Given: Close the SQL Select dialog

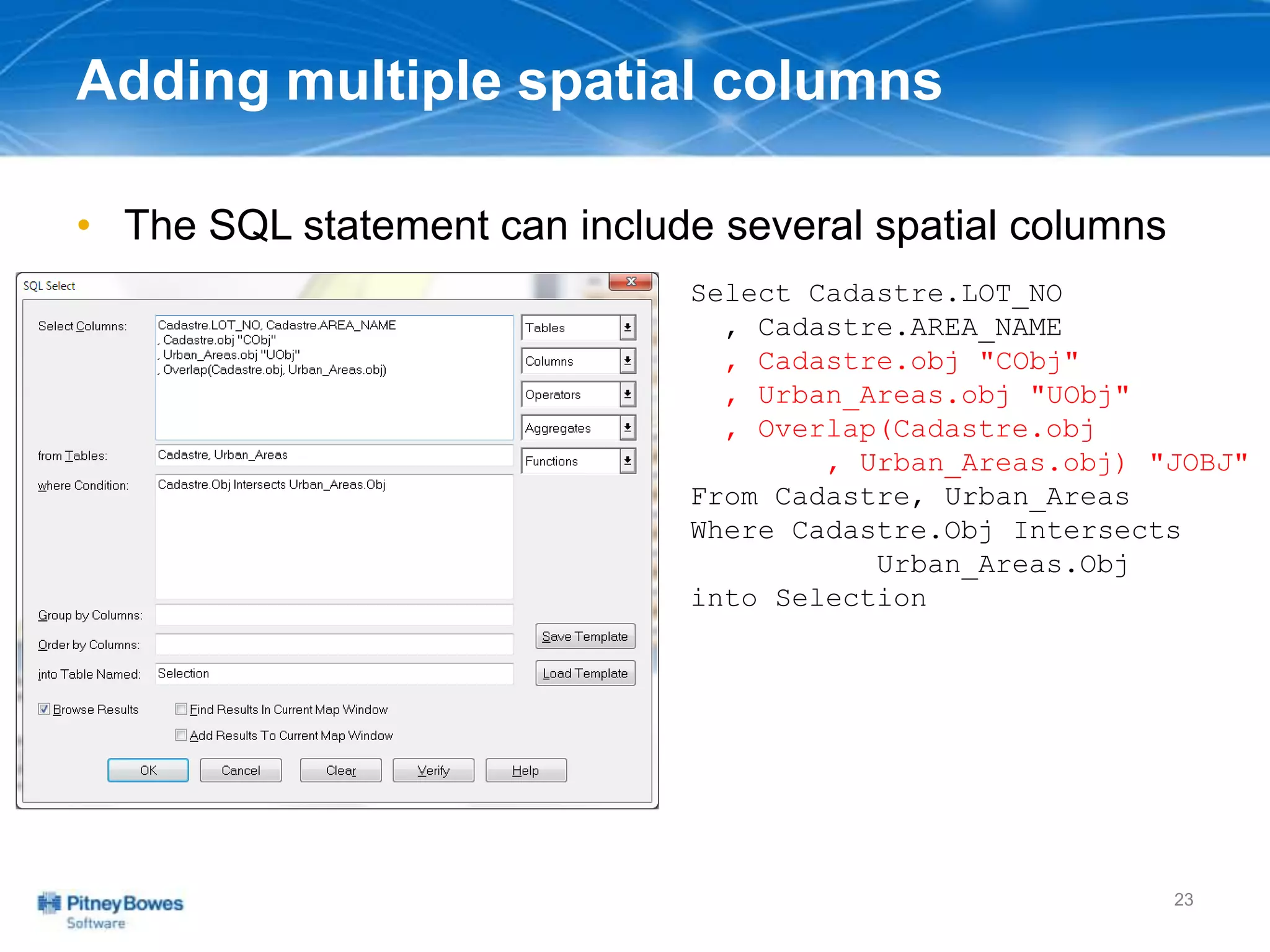Looking at the screenshot, I should pos(630,282).
